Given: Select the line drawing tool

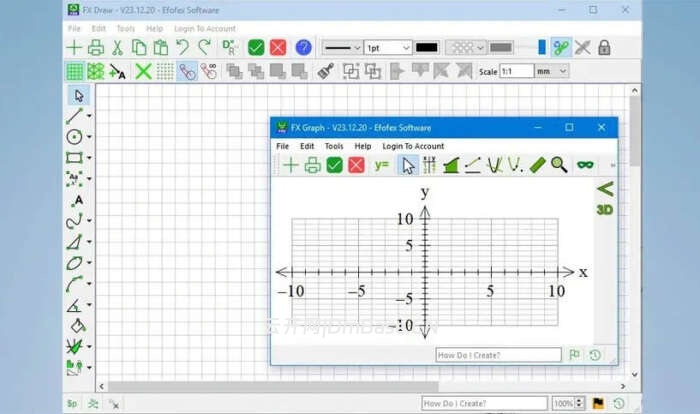Looking at the screenshot, I should point(75,116).
